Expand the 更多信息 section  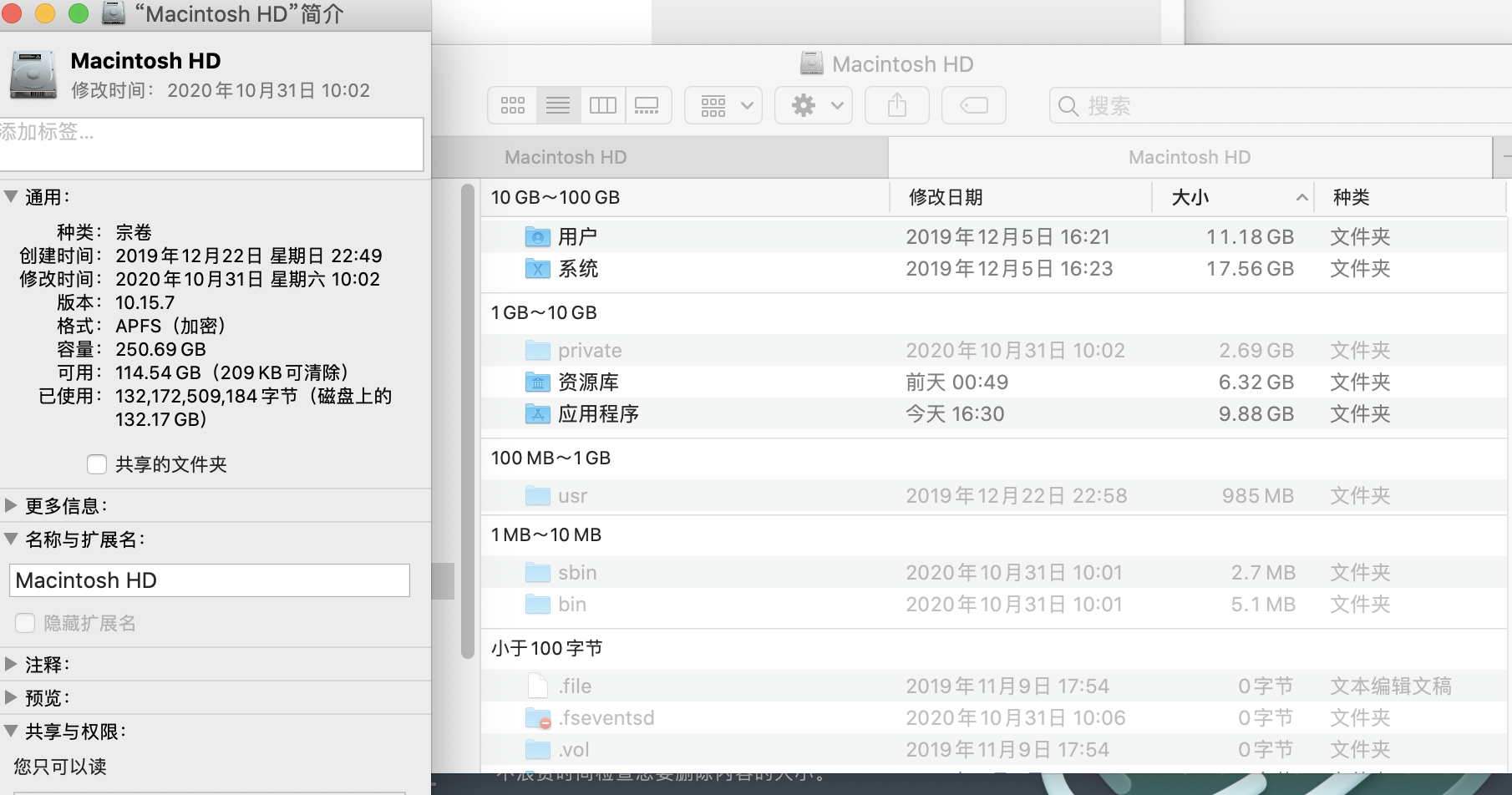[11, 505]
